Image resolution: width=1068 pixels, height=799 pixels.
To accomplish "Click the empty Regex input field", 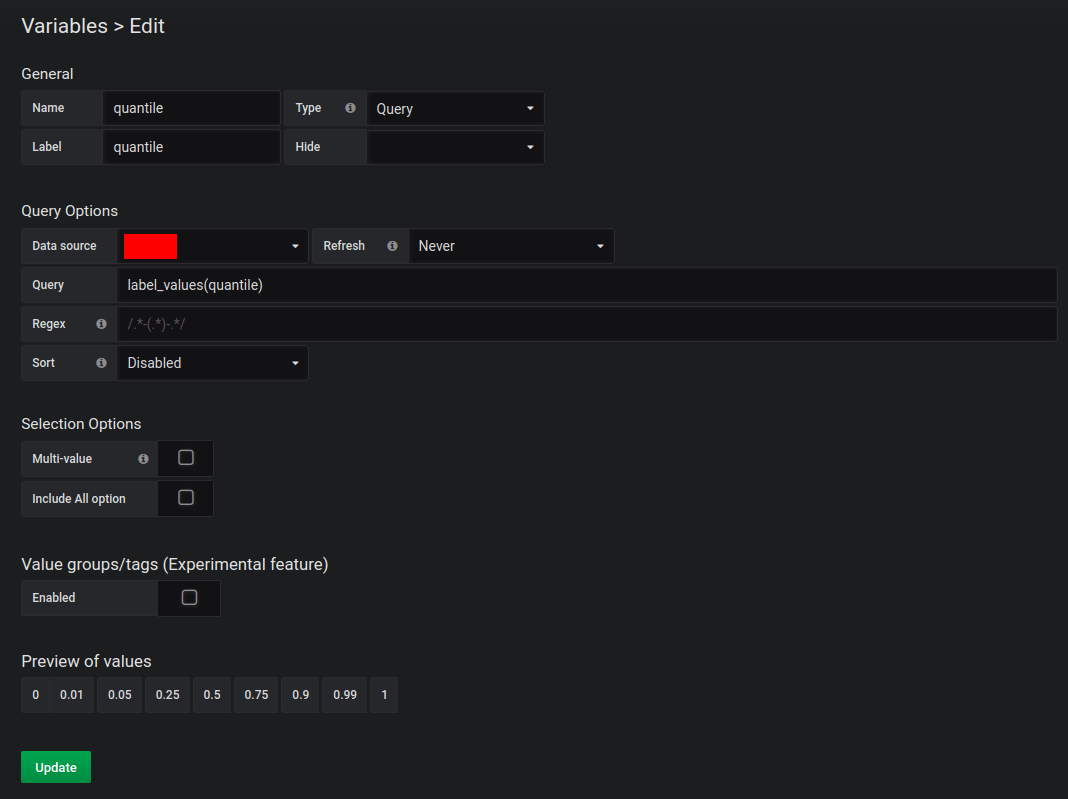I will [x=586, y=324].
